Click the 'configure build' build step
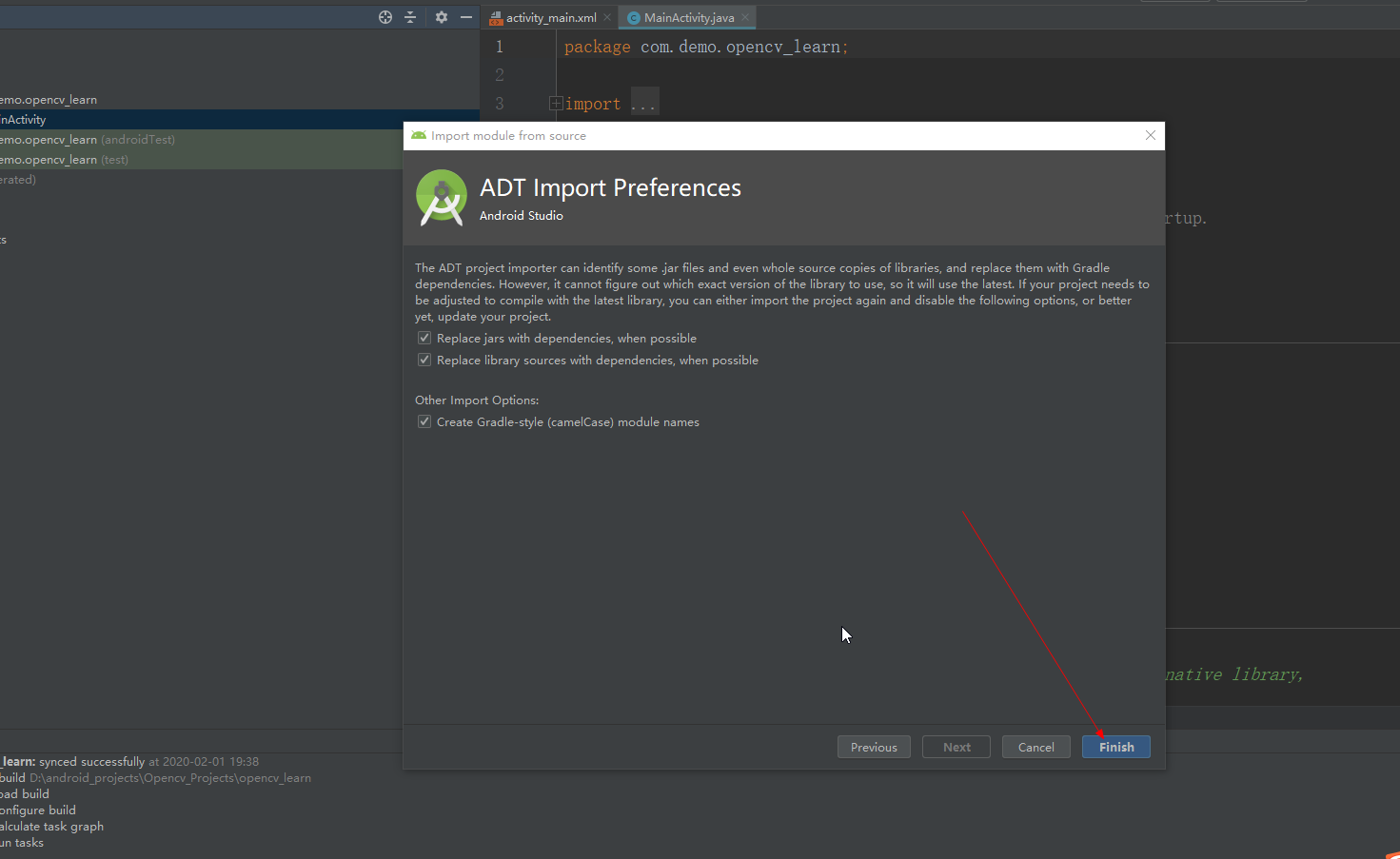Screen dimensions: 1400x859 (38, 810)
